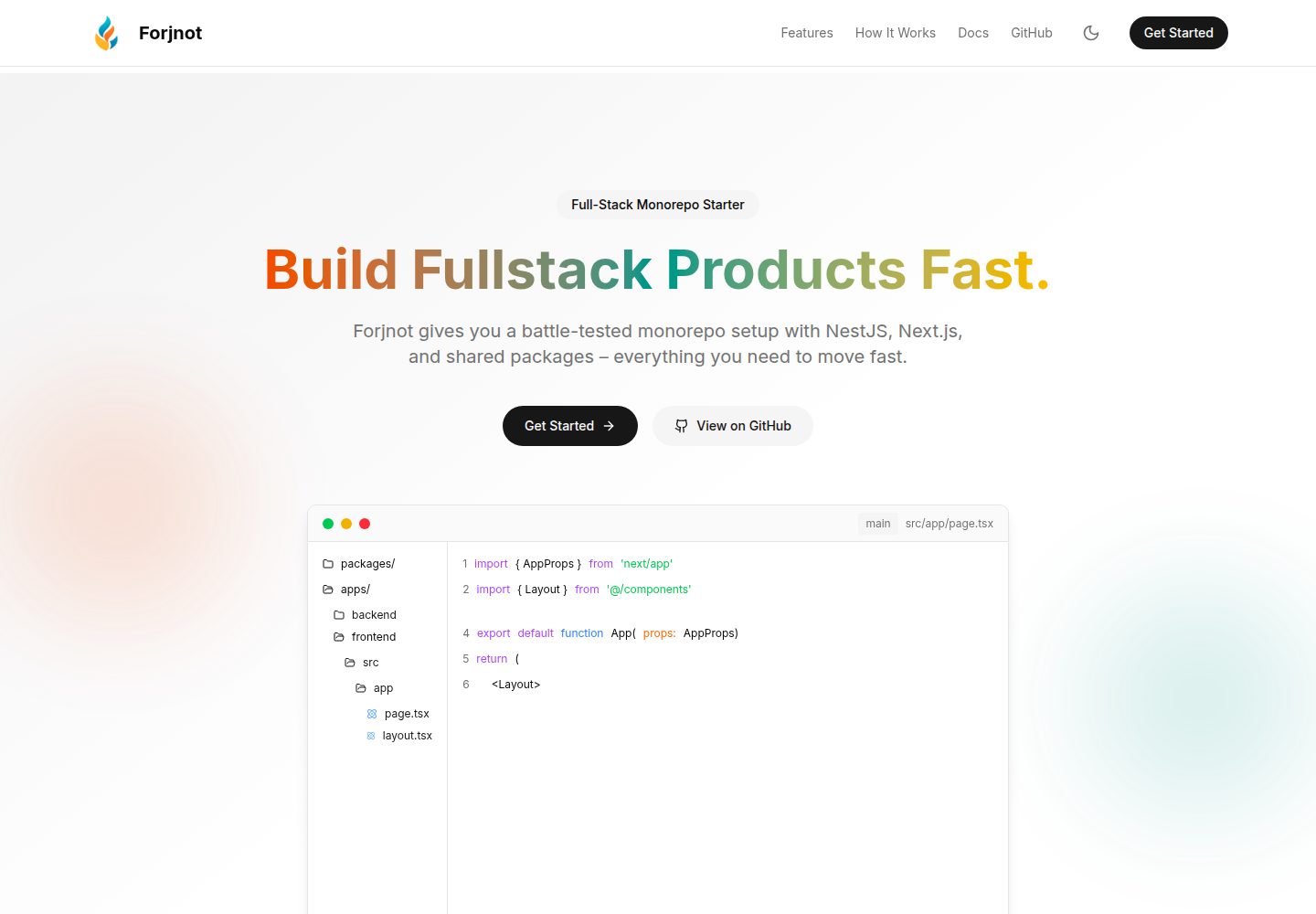Viewport: 1316px width, 914px height.
Task: Collapse the app folder row
Action: (x=394, y=688)
